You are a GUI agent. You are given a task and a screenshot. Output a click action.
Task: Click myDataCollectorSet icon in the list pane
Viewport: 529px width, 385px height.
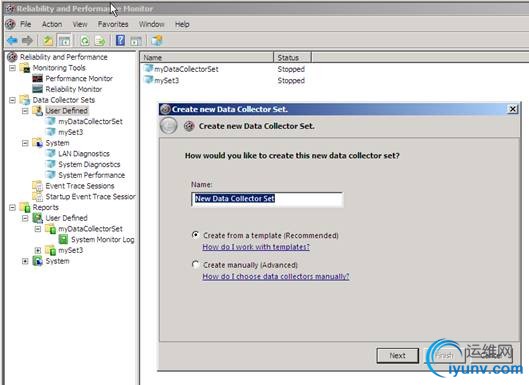148,69
